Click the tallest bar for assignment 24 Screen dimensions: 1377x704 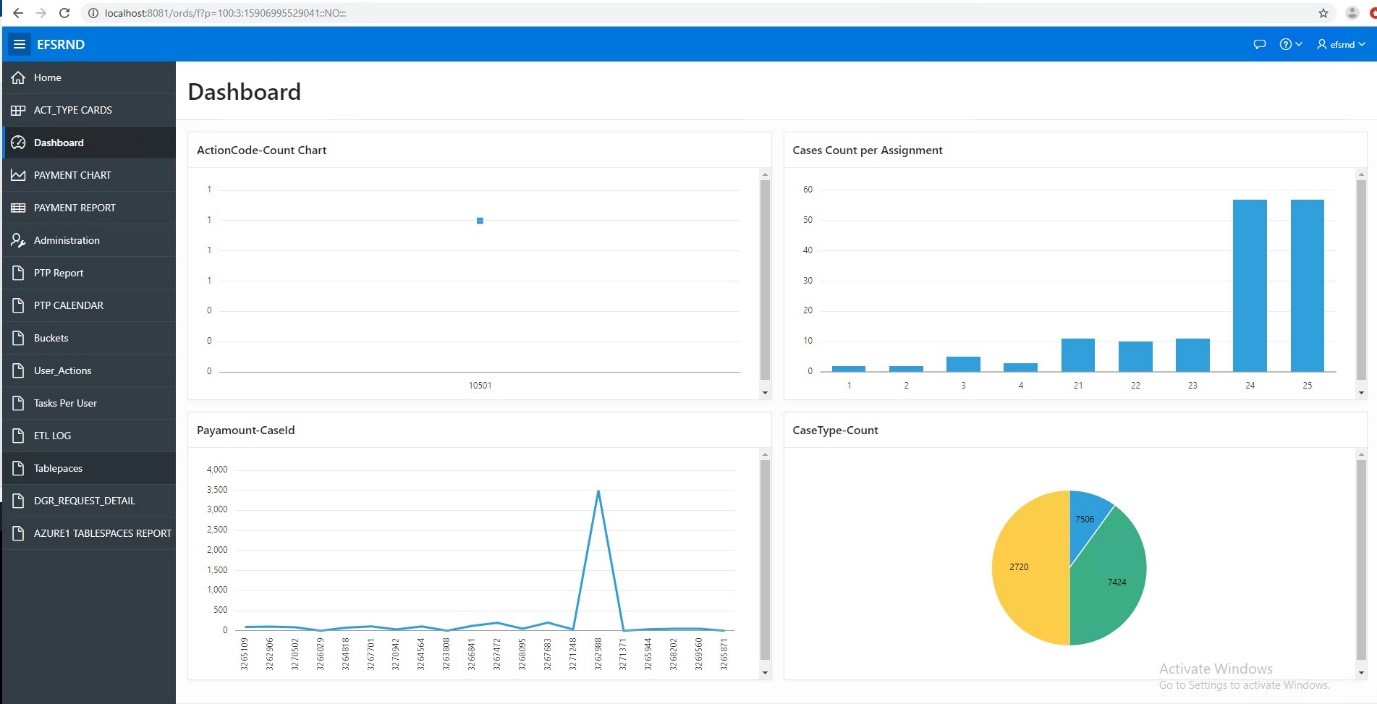[x=1249, y=285]
